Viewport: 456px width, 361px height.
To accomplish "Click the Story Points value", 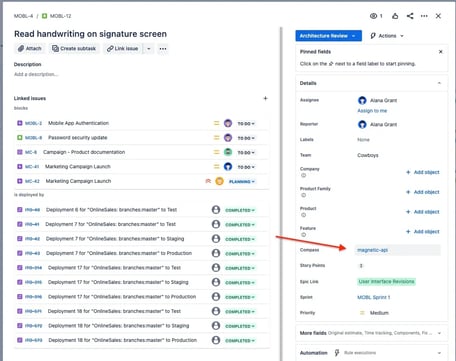I will [361, 266].
